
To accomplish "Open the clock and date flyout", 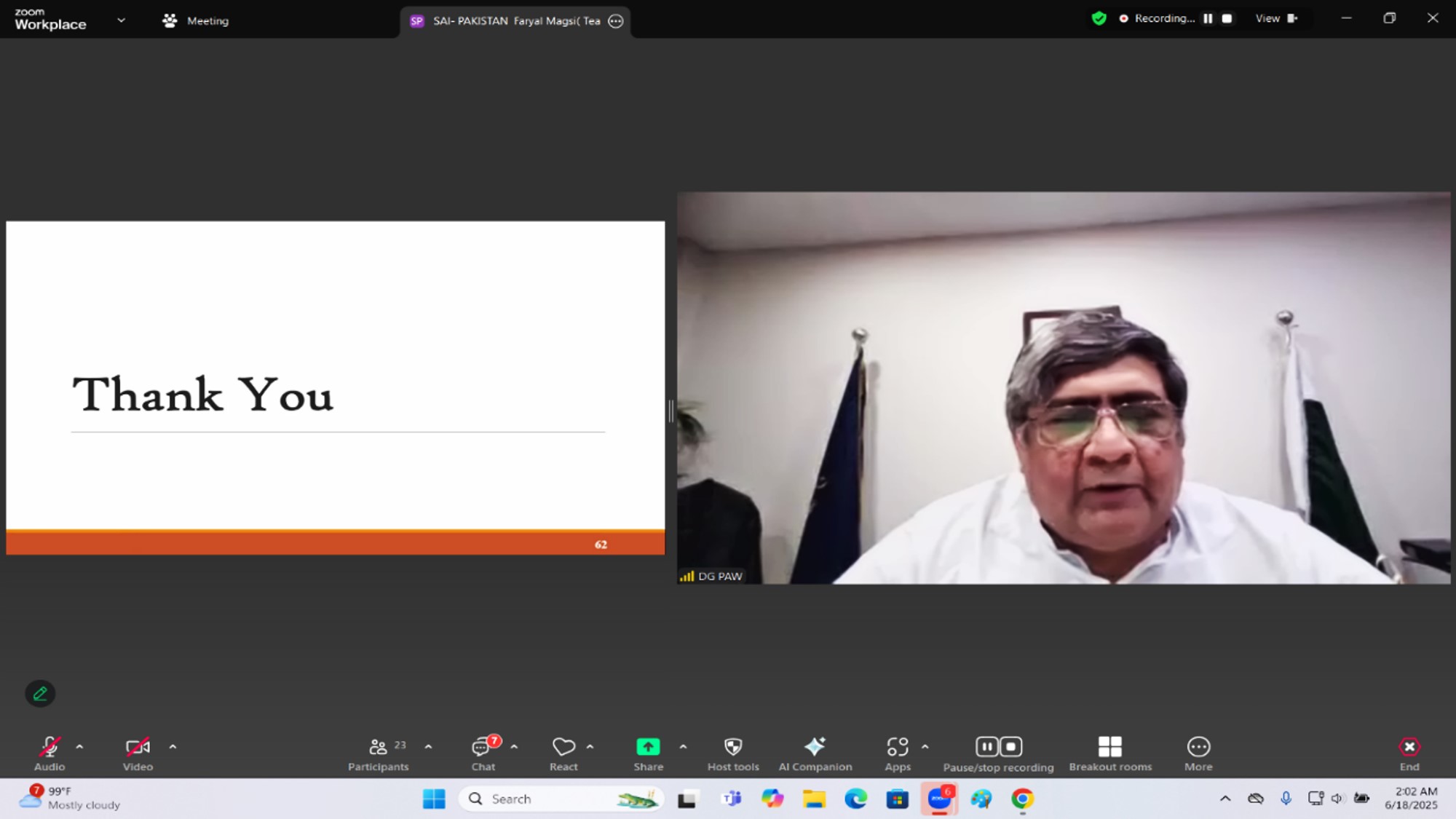I will [x=1412, y=798].
